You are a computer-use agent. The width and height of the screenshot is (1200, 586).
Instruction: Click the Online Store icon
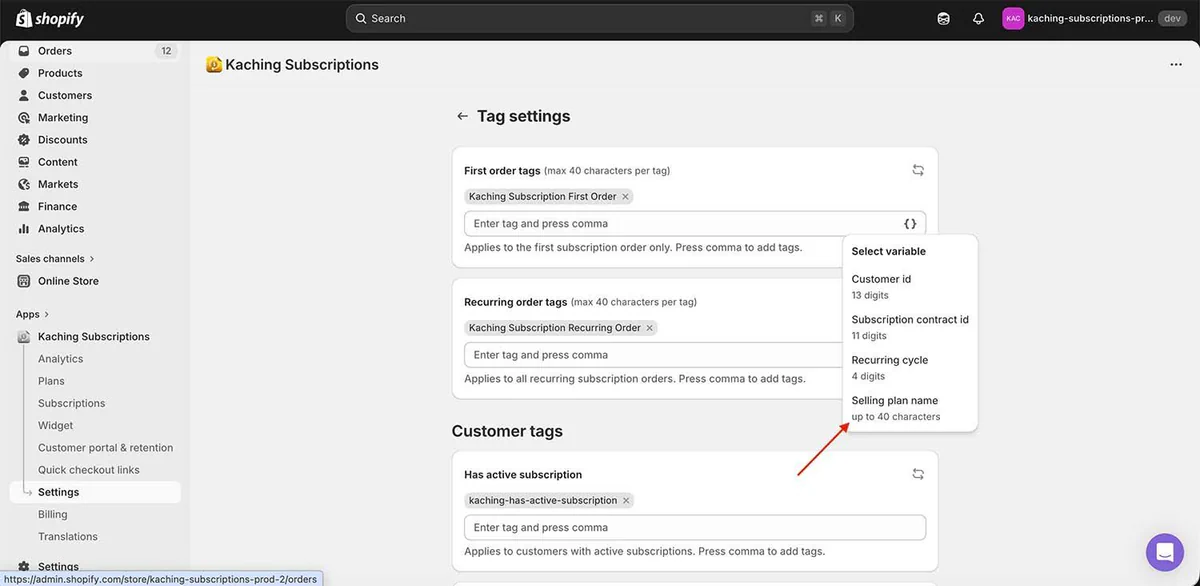24,281
